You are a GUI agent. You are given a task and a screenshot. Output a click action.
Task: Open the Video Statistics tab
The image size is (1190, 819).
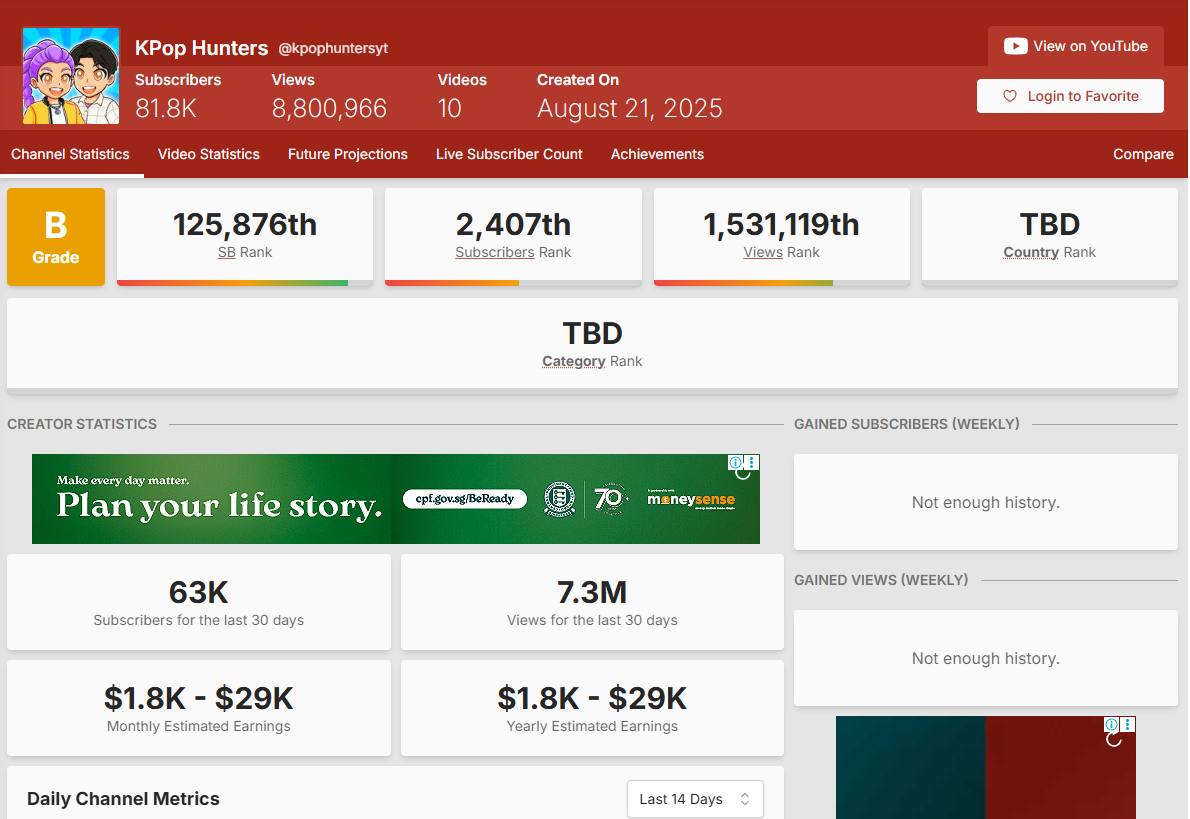pyautogui.click(x=209, y=154)
